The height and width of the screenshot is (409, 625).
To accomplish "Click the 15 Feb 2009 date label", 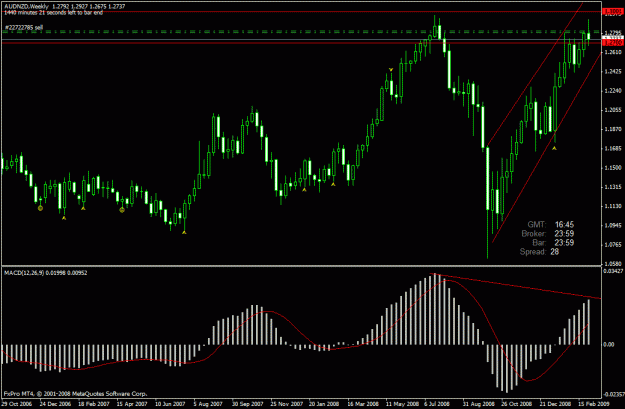I will [x=594, y=404].
